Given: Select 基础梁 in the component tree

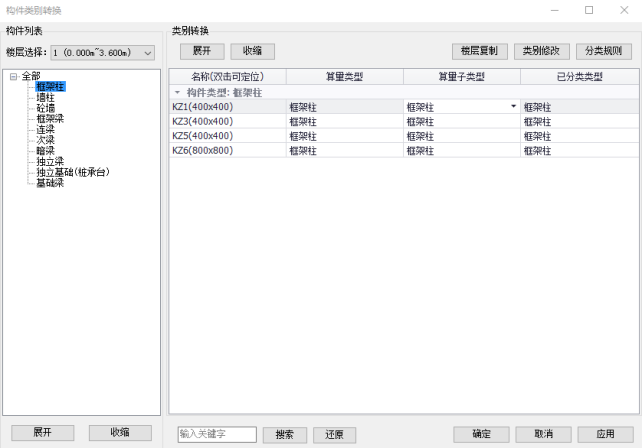Looking at the screenshot, I should (49, 183).
